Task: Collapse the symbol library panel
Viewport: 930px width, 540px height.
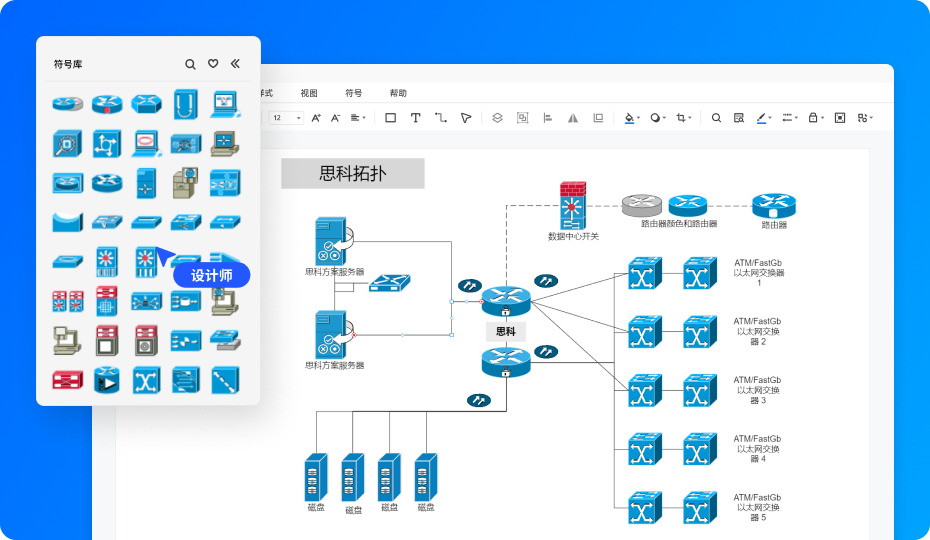Action: (235, 64)
